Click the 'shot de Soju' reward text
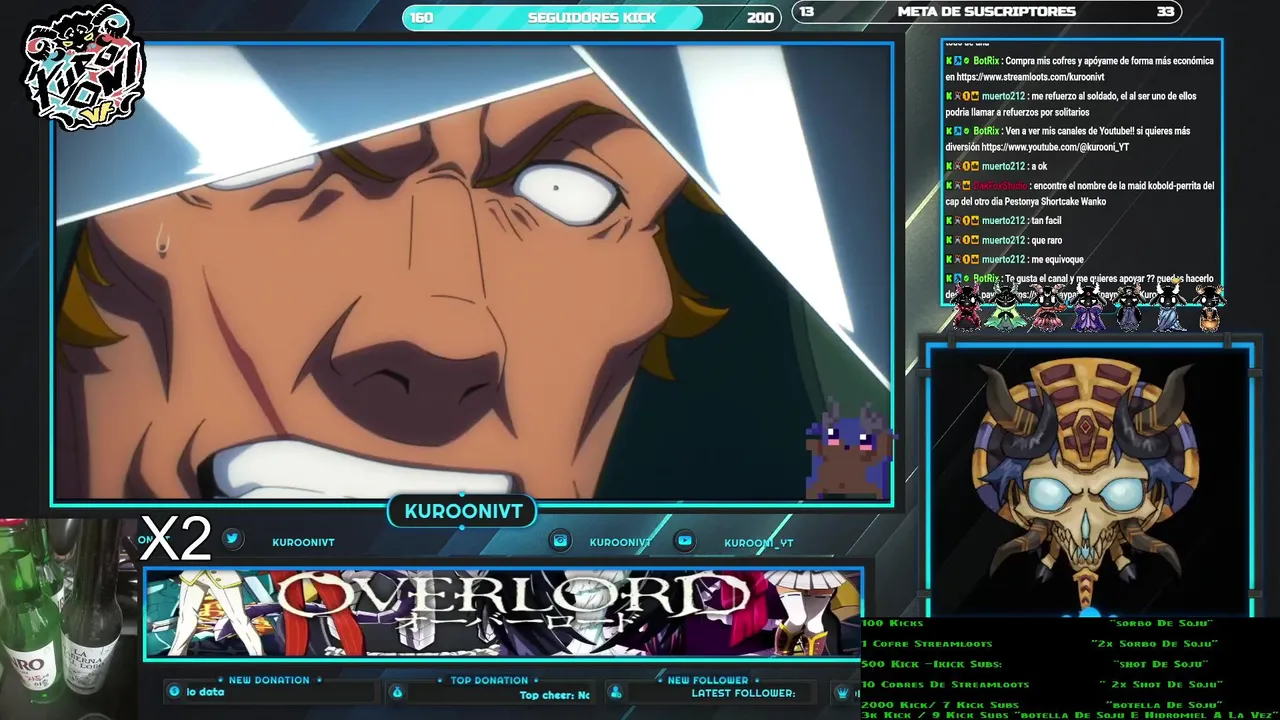 pos(1160,664)
